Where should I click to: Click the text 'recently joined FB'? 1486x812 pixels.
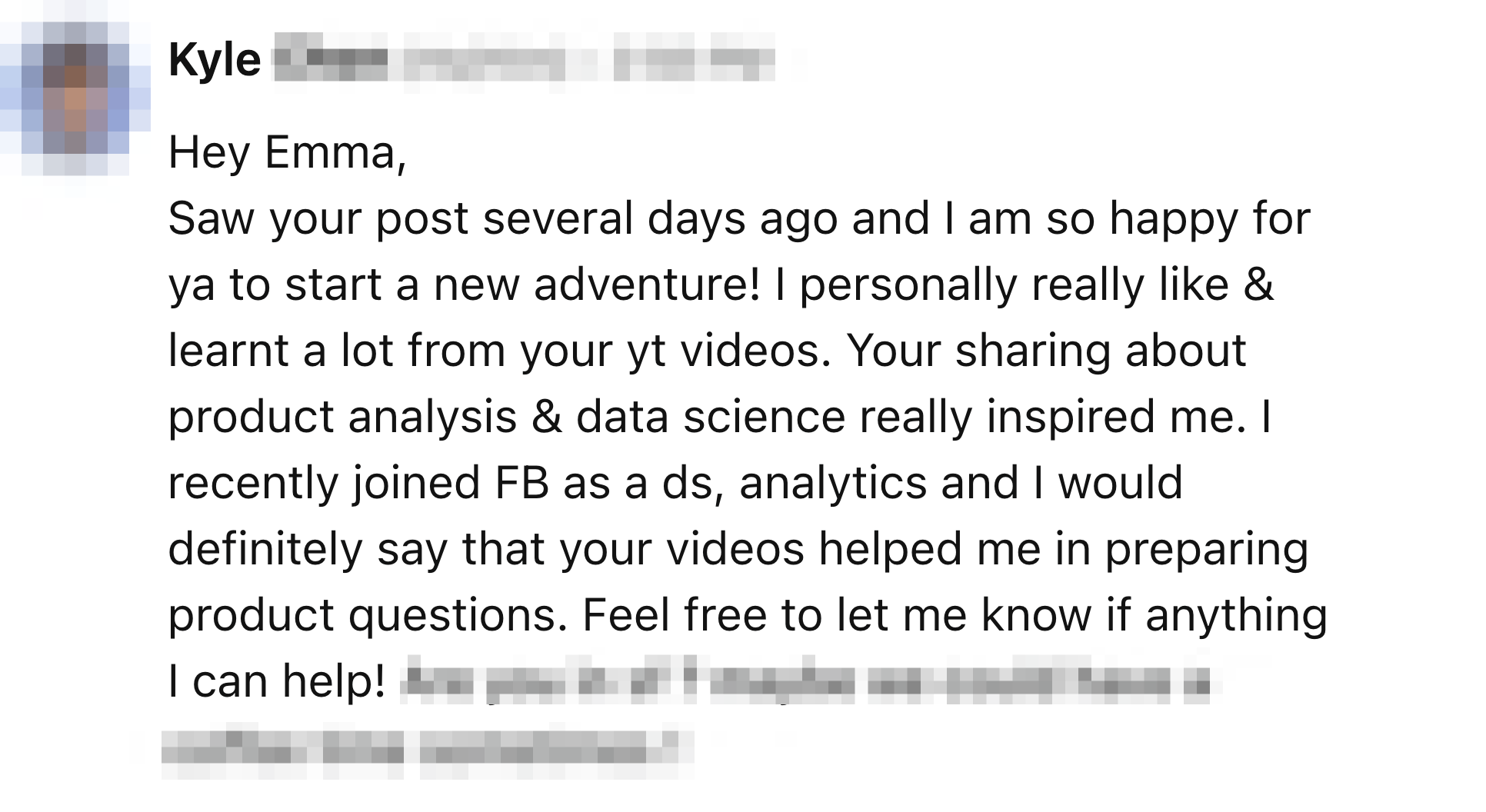coord(358,483)
